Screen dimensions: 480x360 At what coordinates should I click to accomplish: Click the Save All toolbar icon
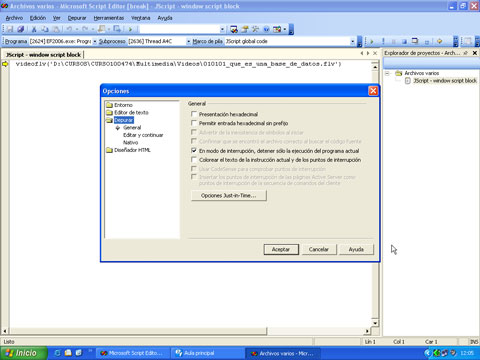[x=21, y=29]
